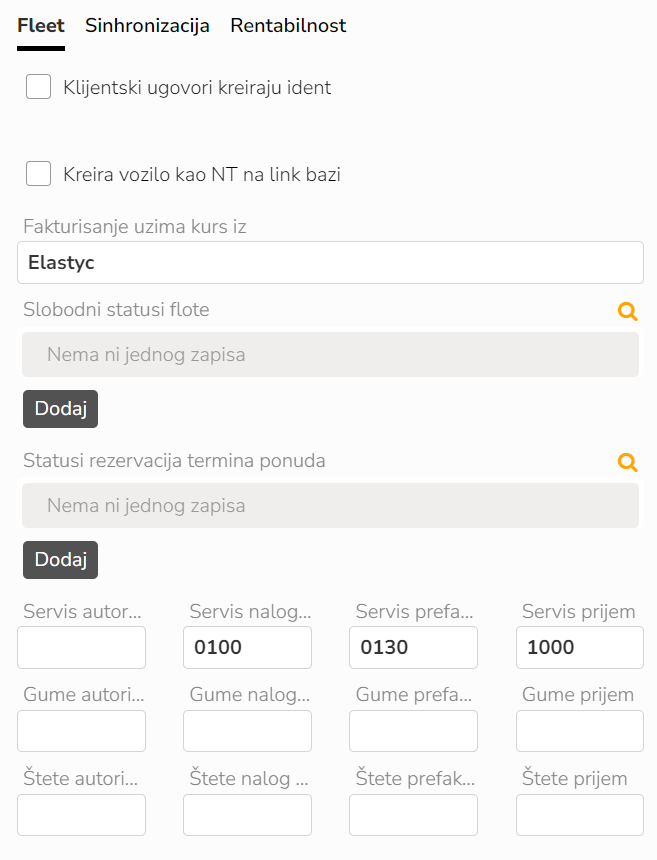Click search icon for Slobodni statusi flote
This screenshot has height=860, width=657.
coord(627,311)
